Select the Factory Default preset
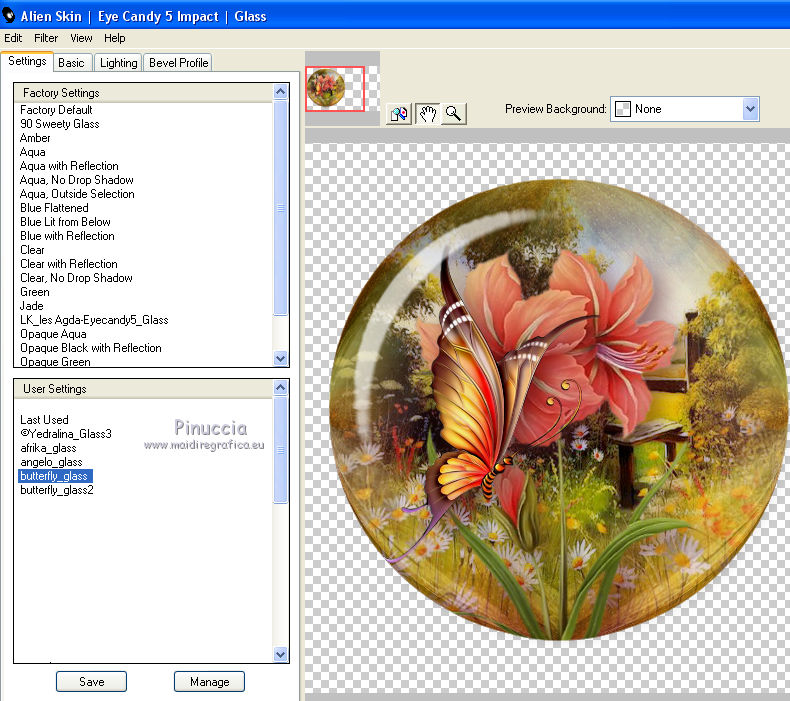The image size is (790, 701). point(56,110)
